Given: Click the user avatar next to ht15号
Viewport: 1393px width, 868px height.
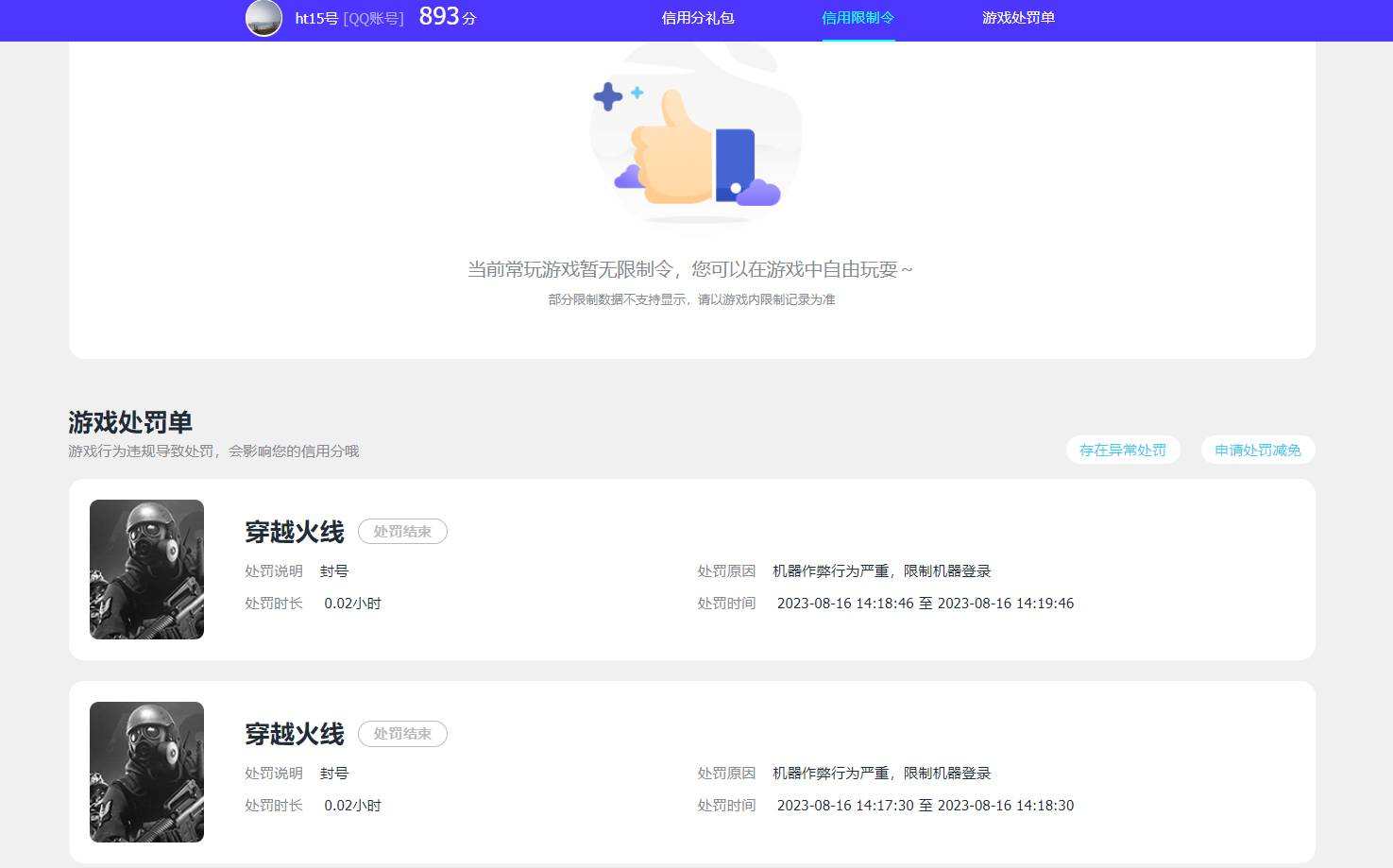Looking at the screenshot, I should pyautogui.click(x=263, y=18).
